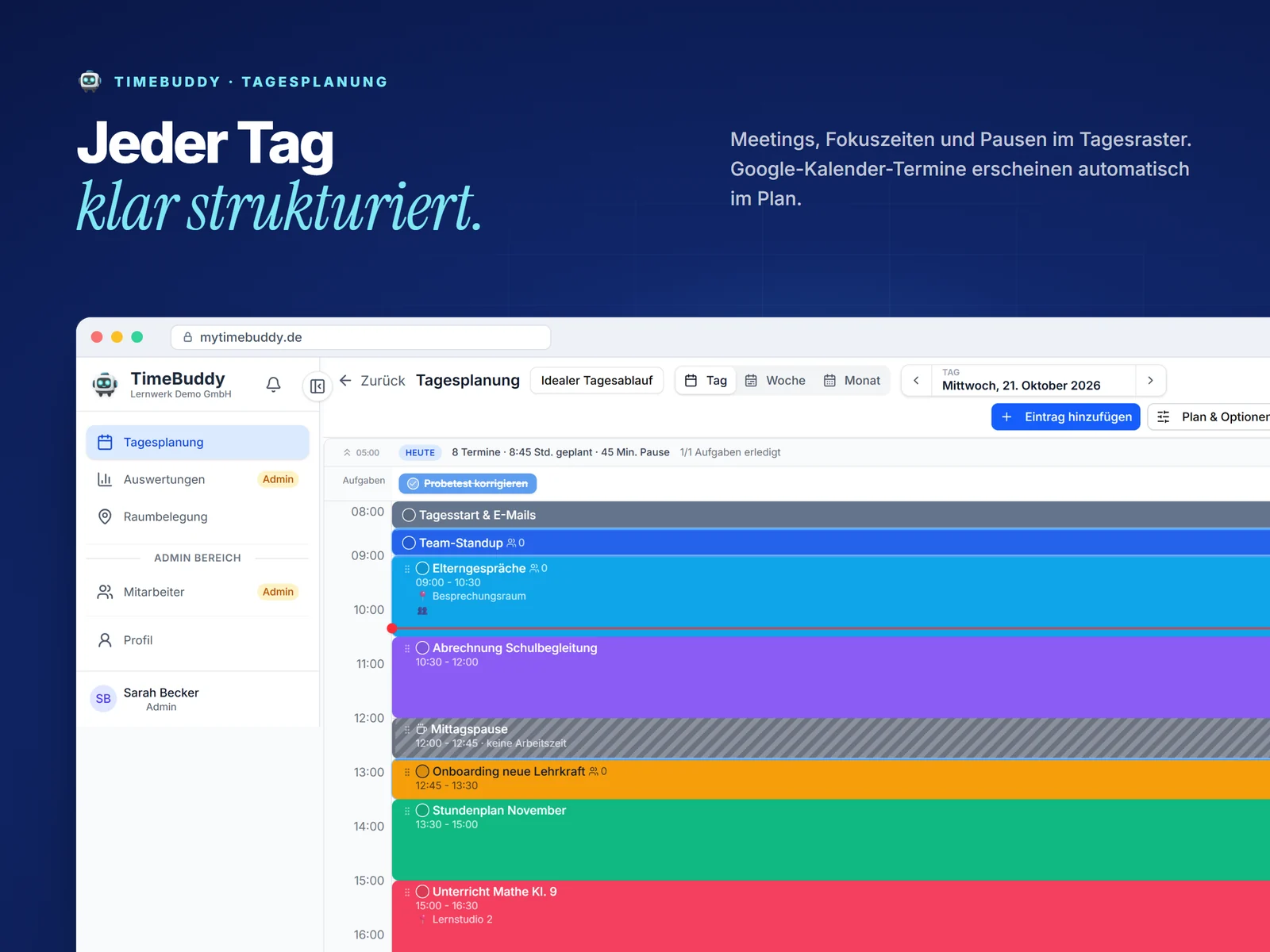Open Plan & Optionen menu
1270x952 pixels.
click(x=1209, y=417)
